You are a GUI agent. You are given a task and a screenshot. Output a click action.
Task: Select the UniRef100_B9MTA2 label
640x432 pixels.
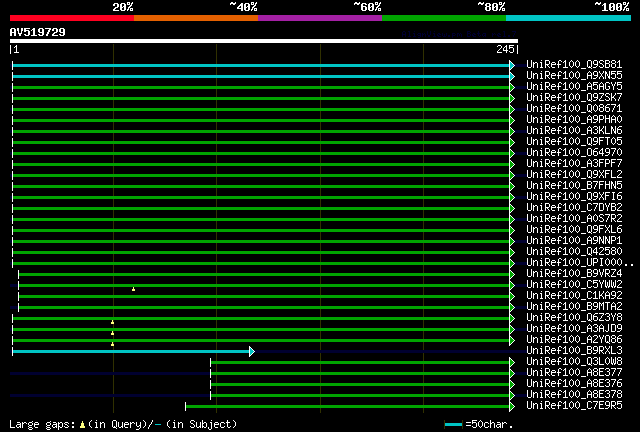pyautogui.click(x=574, y=307)
